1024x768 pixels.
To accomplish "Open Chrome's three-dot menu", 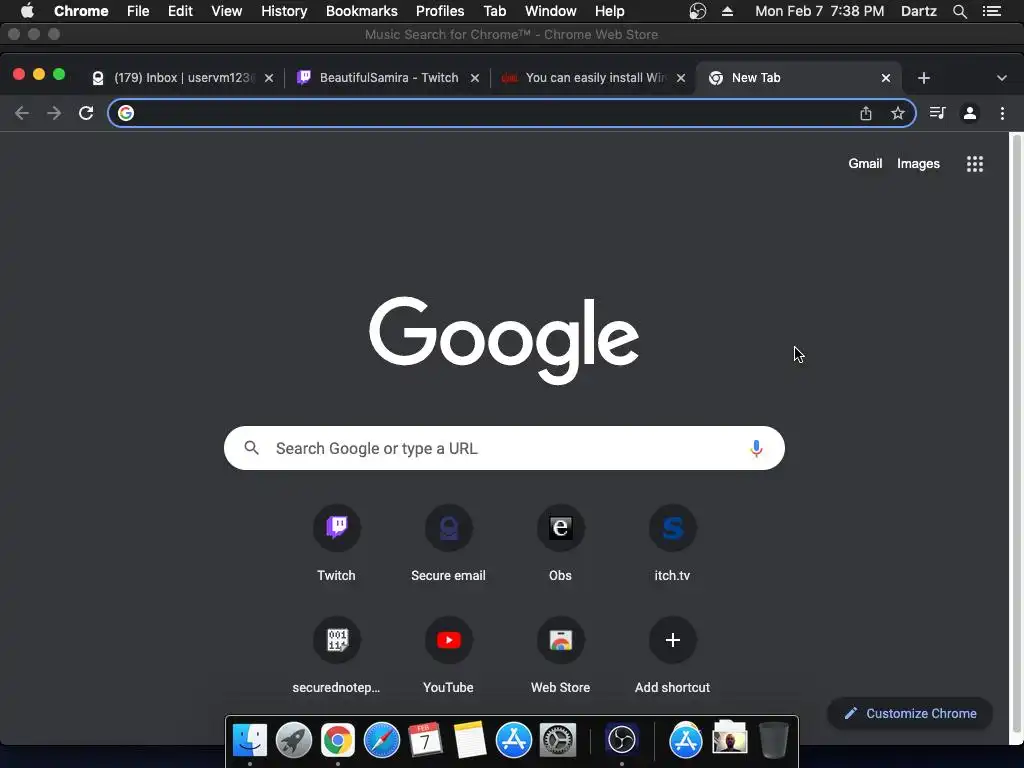I will click(x=1002, y=113).
